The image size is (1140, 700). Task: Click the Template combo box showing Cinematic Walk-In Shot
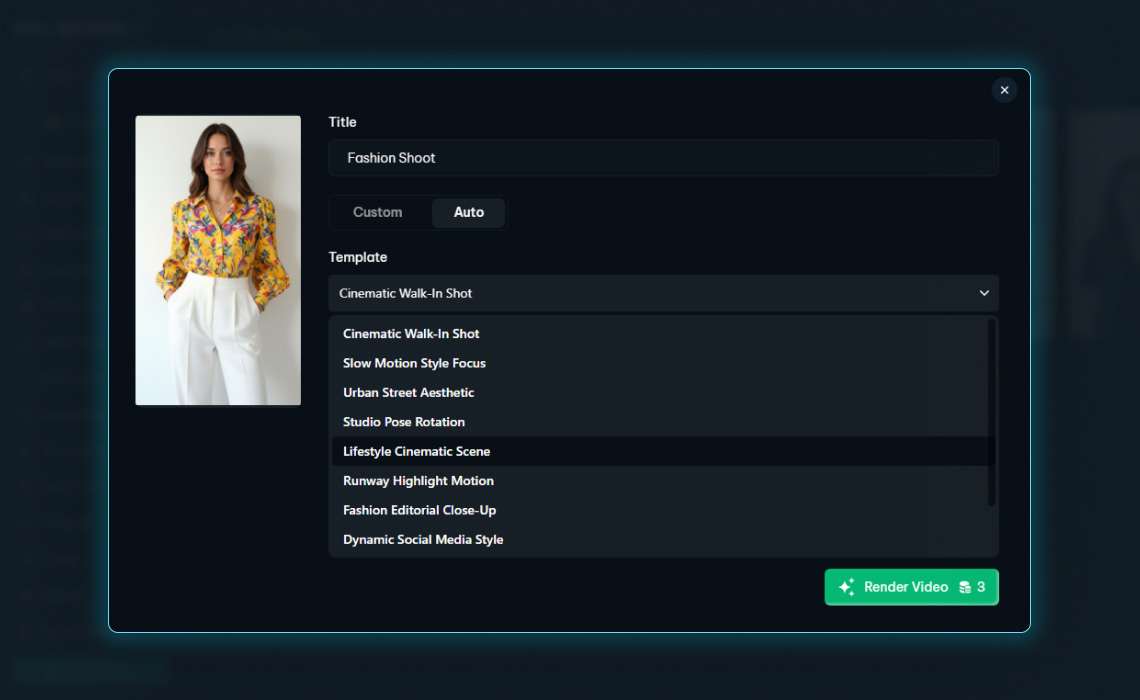pos(663,293)
